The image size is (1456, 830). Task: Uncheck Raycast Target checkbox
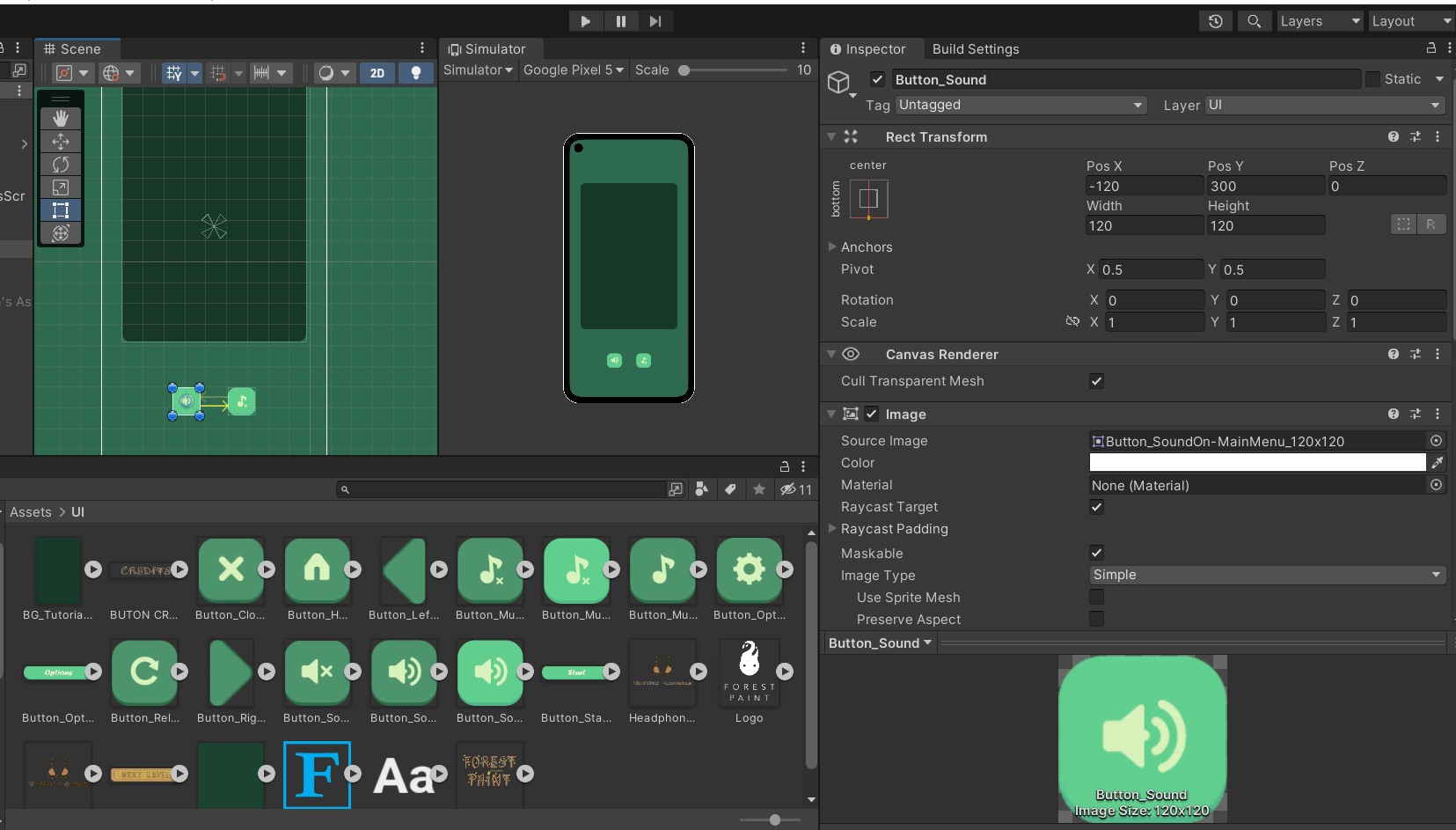(1096, 507)
